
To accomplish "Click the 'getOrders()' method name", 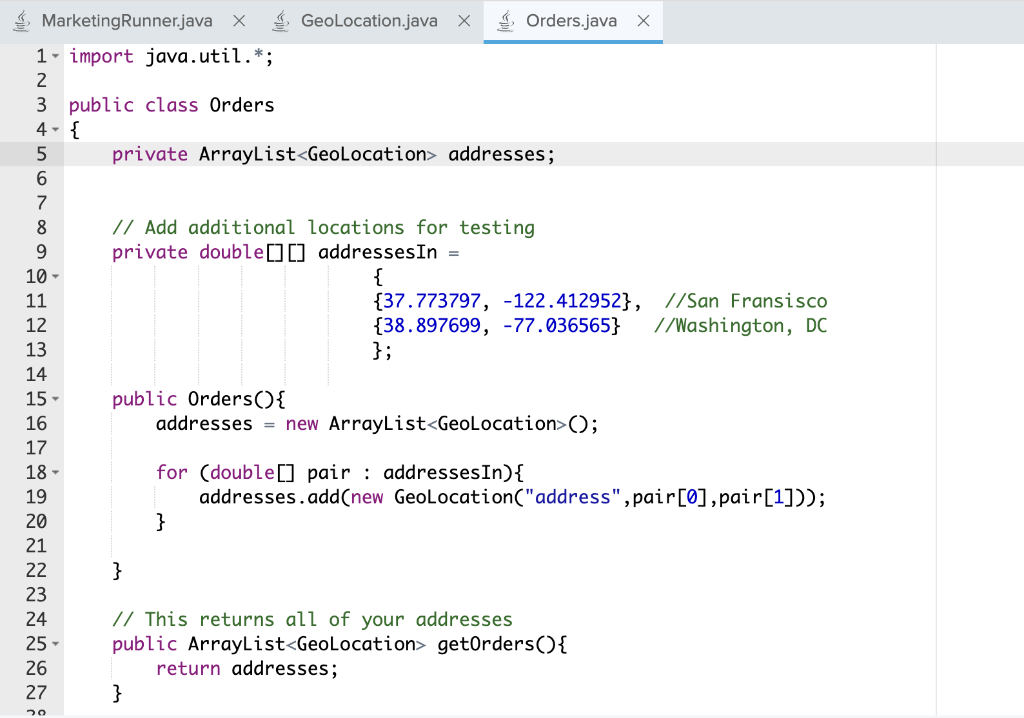I will click(x=496, y=644).
